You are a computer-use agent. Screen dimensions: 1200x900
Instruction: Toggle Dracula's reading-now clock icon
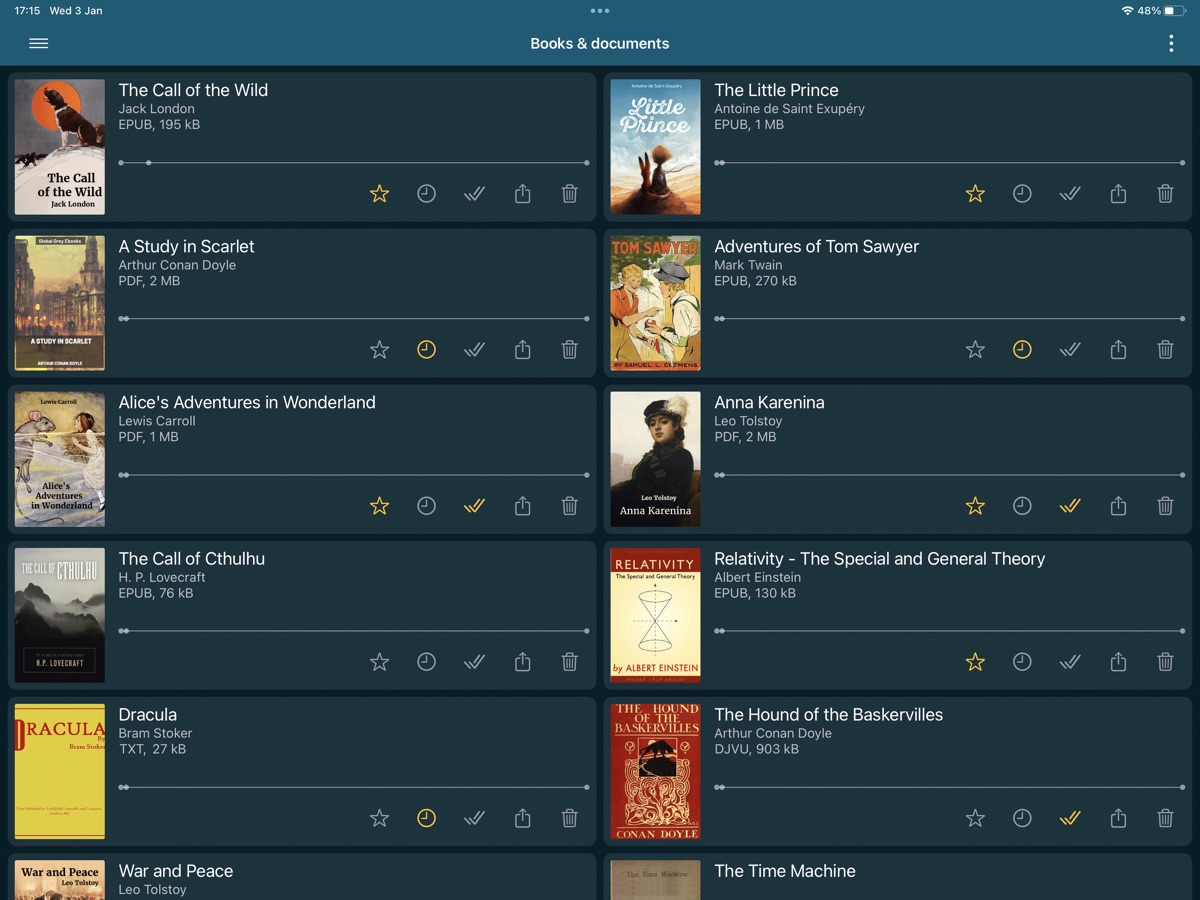tap(426, 818)
